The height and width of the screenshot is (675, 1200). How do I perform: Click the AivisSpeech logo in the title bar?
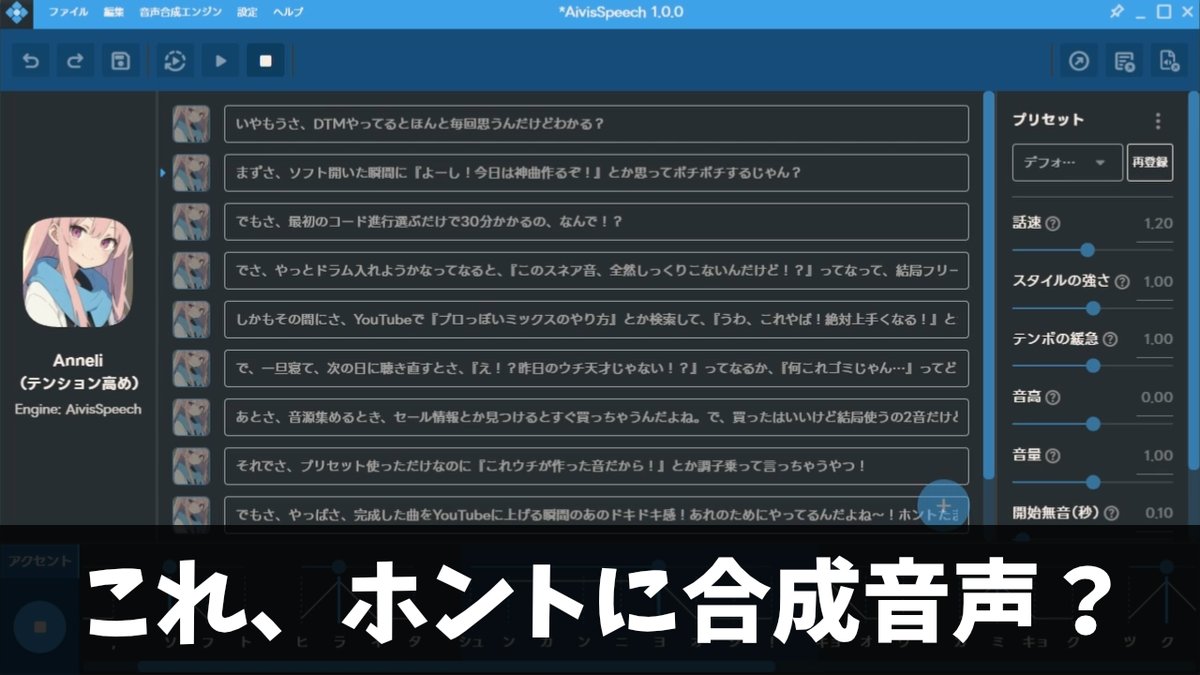coord(17,13)
